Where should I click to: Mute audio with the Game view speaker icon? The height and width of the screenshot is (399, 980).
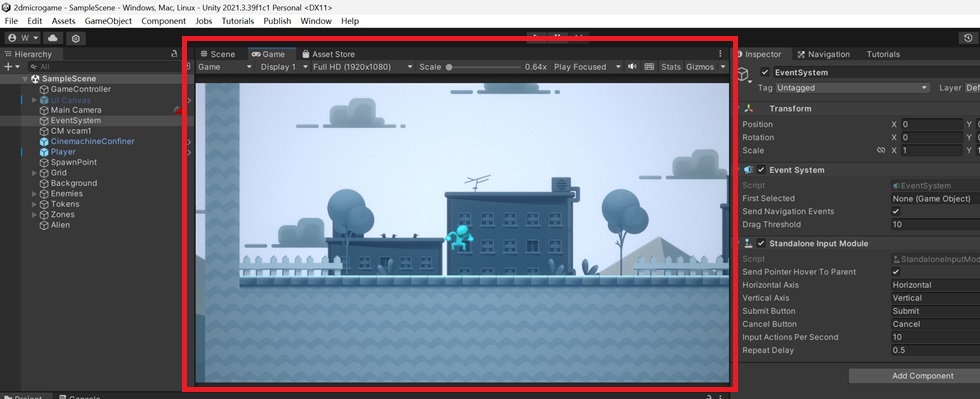click(x=632, y=67)
